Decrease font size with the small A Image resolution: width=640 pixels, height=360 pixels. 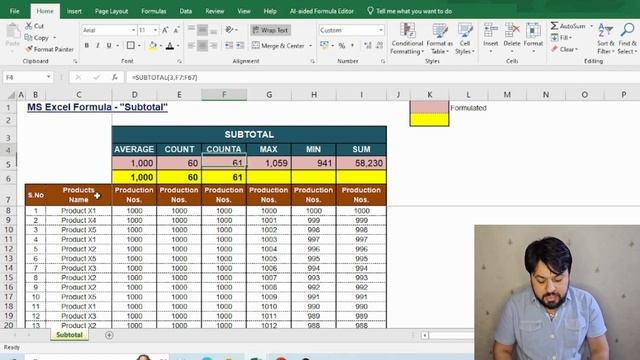176,30
